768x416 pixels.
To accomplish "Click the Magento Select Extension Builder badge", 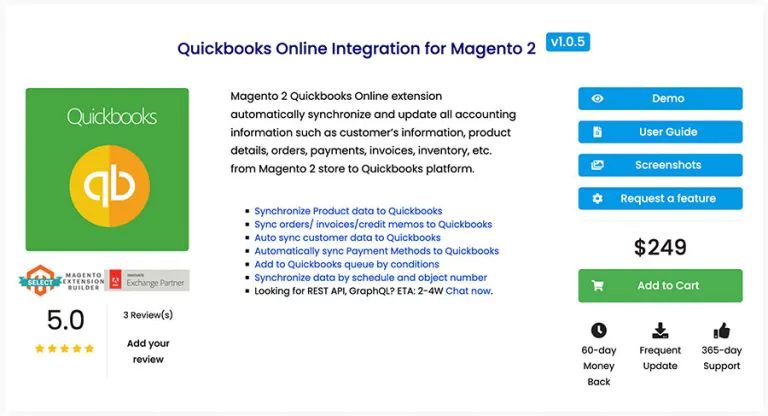I will tap(62, 280).
